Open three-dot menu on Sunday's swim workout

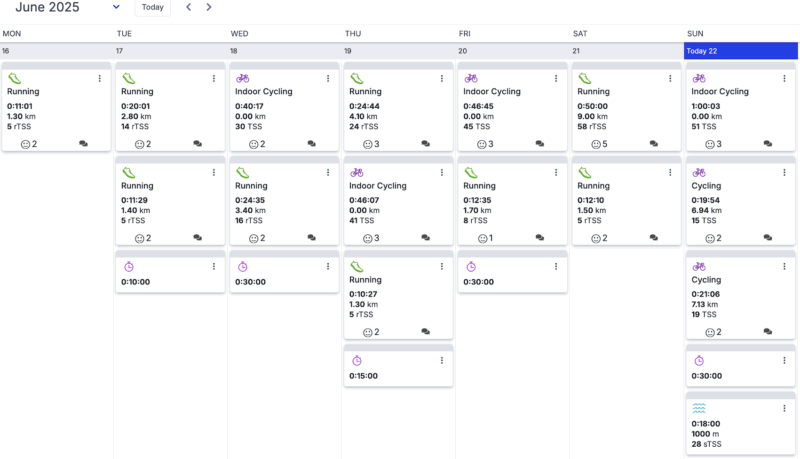[x=784, y=408]
